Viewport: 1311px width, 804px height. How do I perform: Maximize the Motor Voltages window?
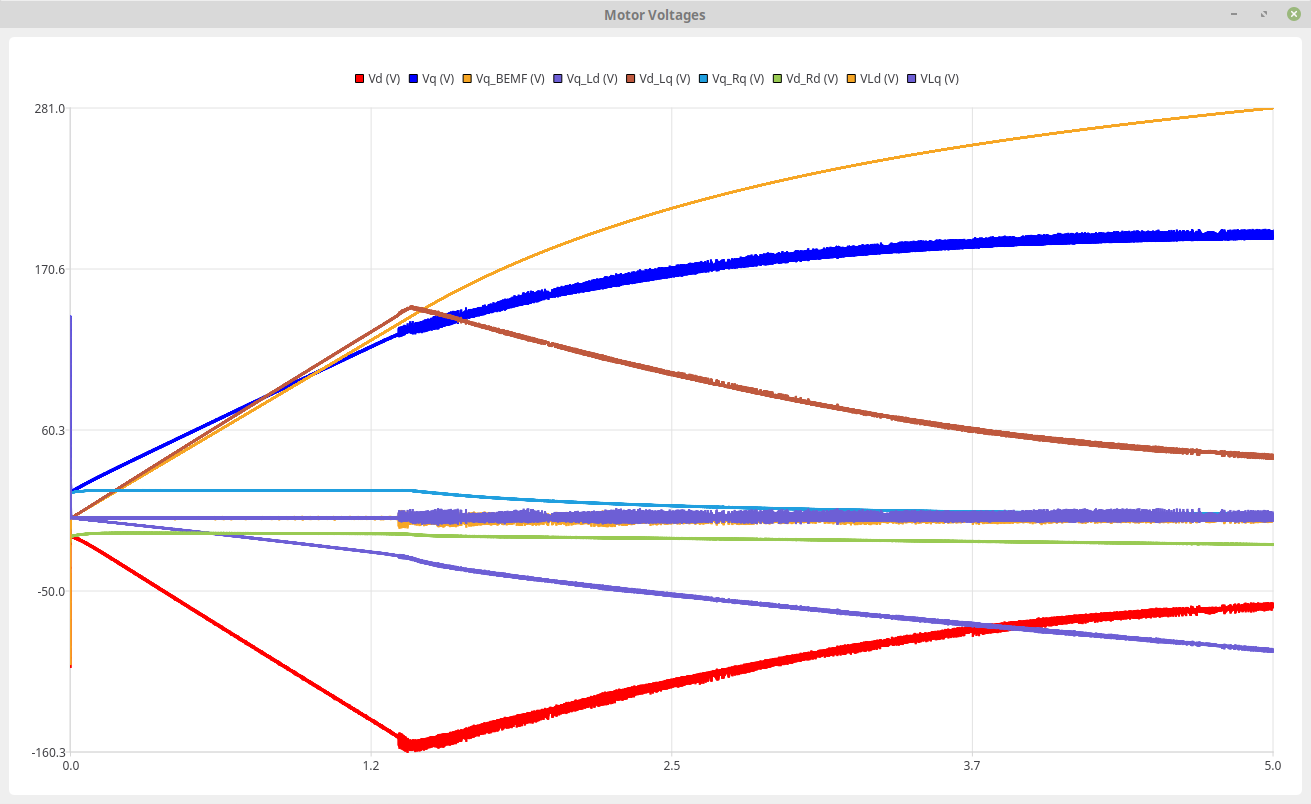(x=1265, y=14)
